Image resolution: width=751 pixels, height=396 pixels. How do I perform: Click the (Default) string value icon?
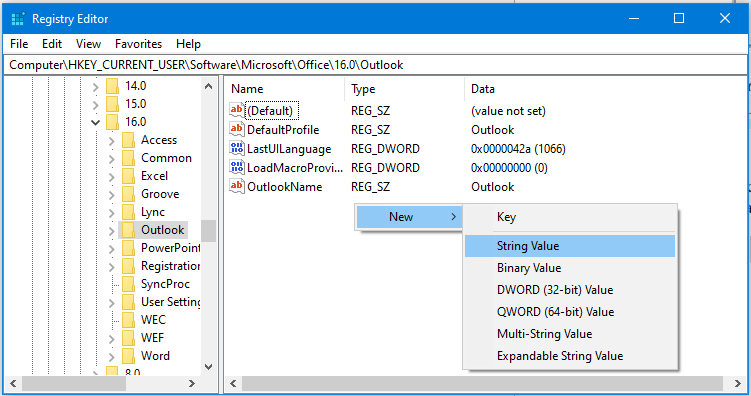[237, 111]
